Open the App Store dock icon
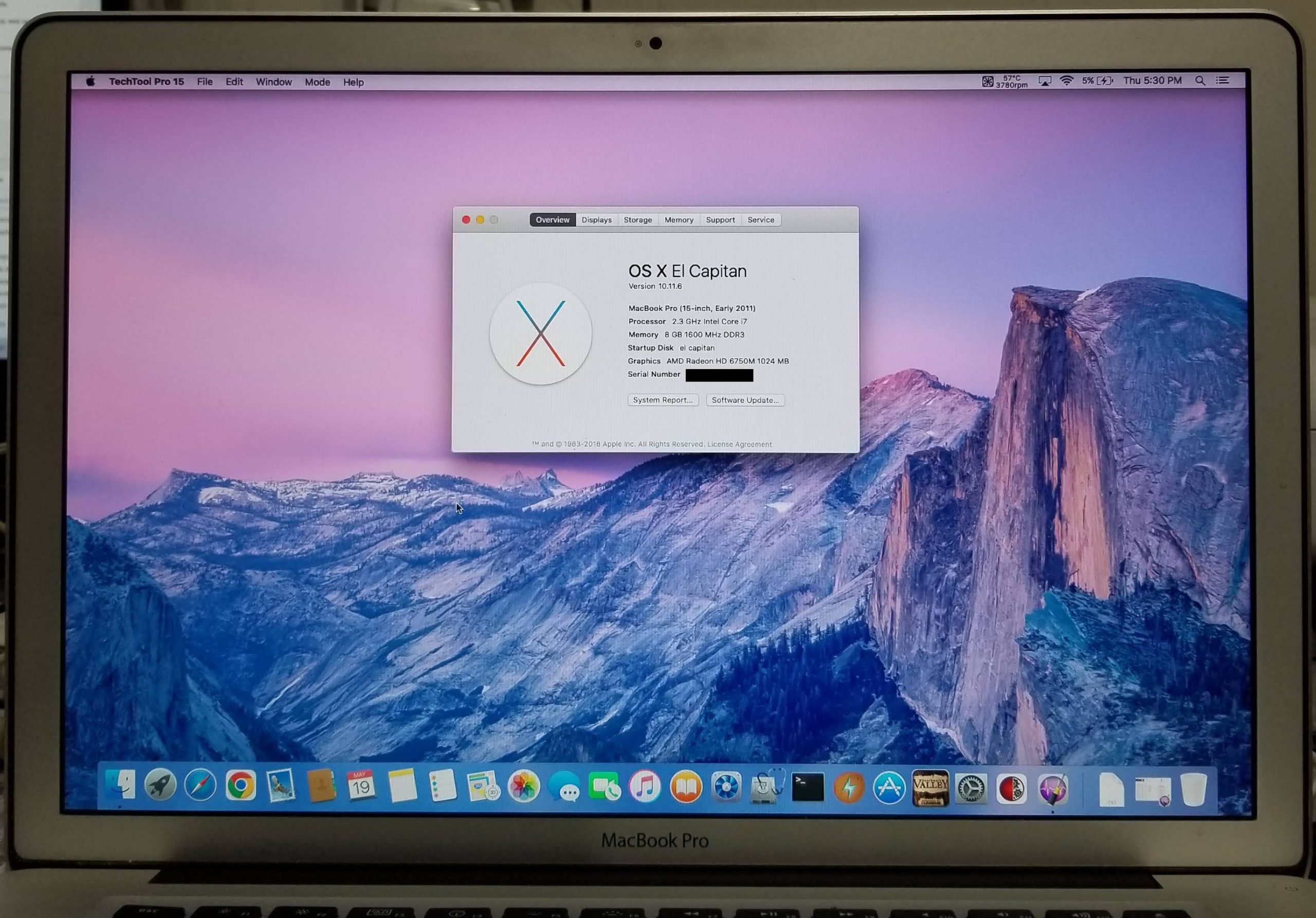This screenshot has height=918, width=1316. pos(889,788)
